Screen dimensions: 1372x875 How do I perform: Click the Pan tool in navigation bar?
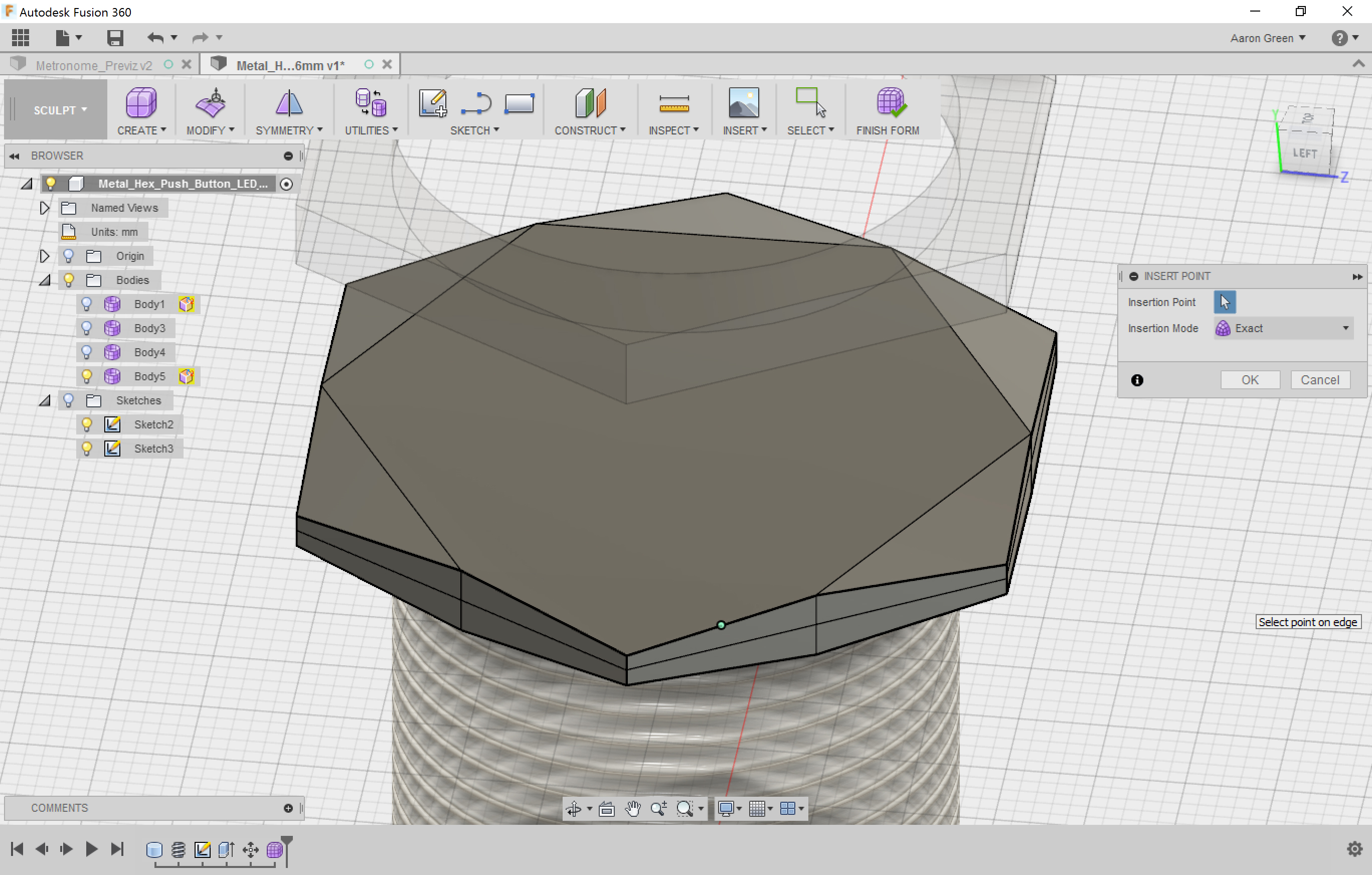(x=632, y=808)
